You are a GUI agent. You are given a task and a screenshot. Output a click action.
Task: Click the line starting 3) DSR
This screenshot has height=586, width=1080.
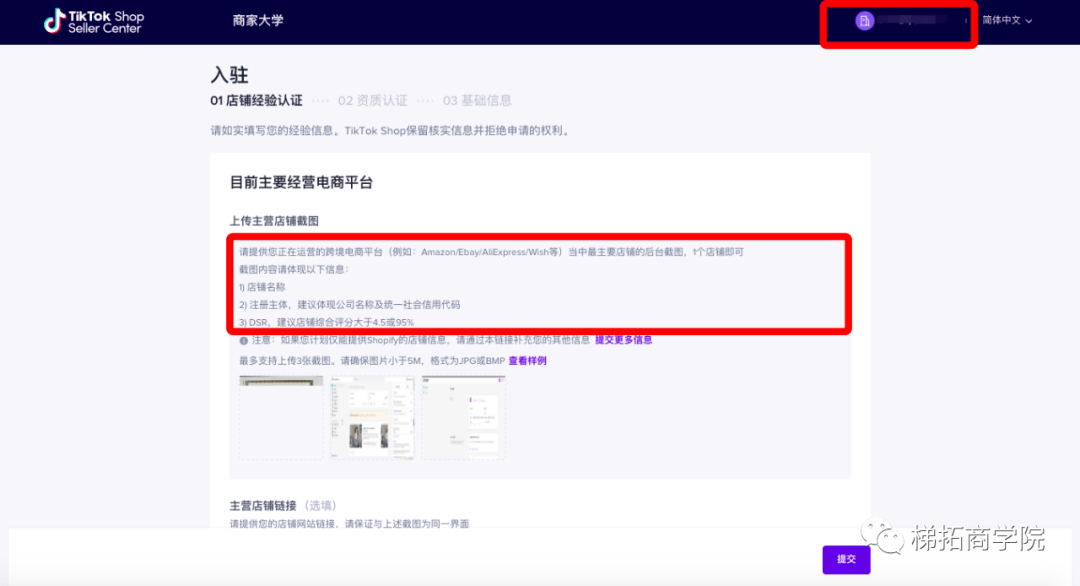click(x=326, y=322)
